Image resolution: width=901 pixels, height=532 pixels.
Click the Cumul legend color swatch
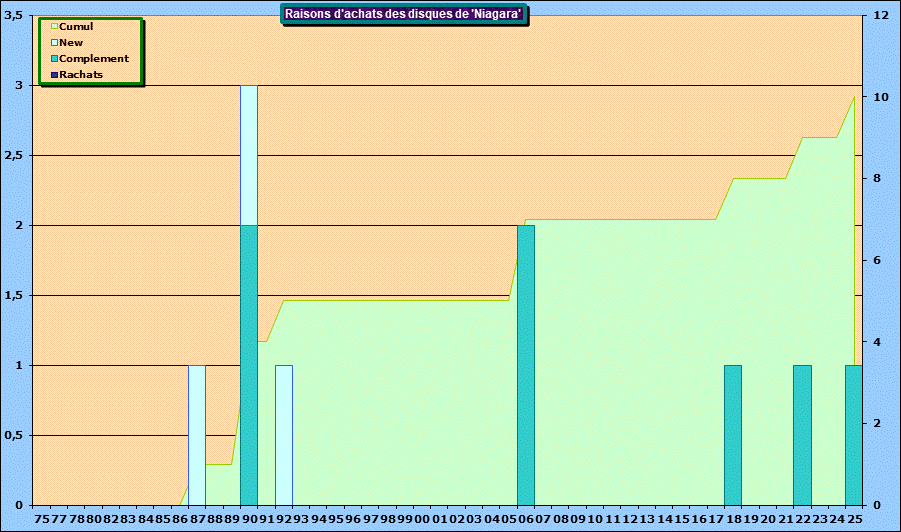coord(54,27)
